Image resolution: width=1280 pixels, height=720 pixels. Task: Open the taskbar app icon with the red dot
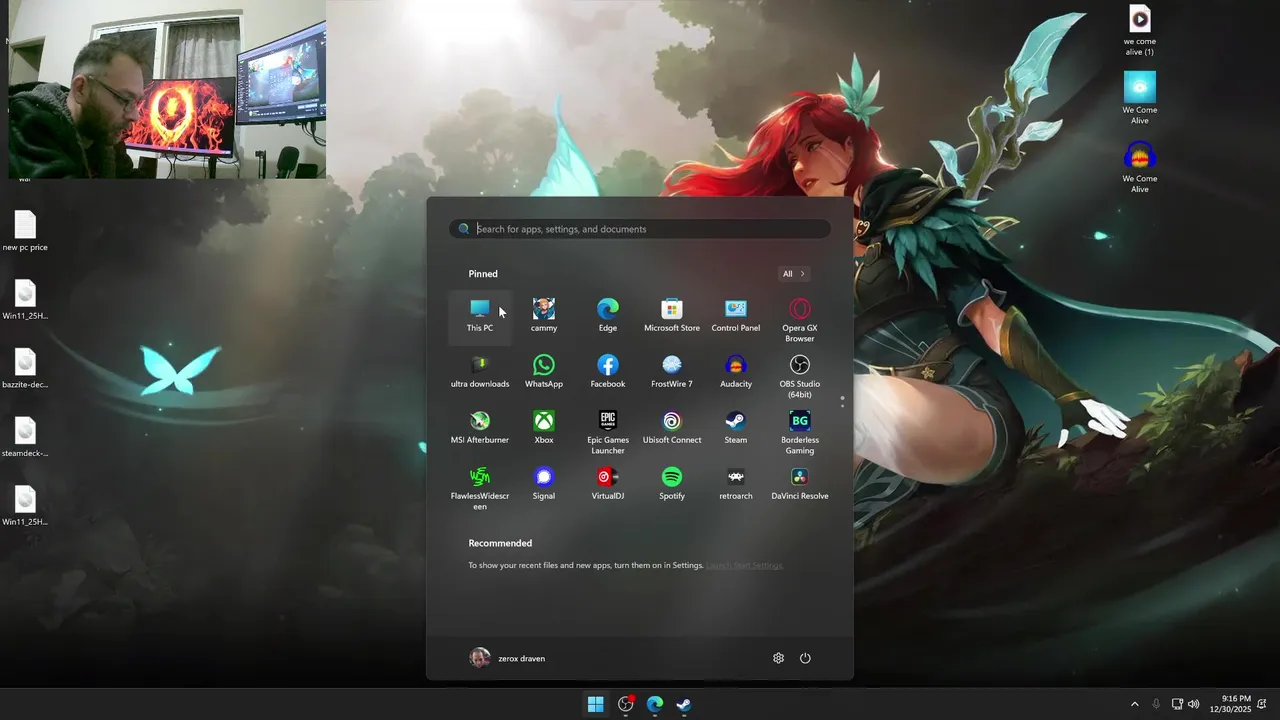tap(626, 704)
